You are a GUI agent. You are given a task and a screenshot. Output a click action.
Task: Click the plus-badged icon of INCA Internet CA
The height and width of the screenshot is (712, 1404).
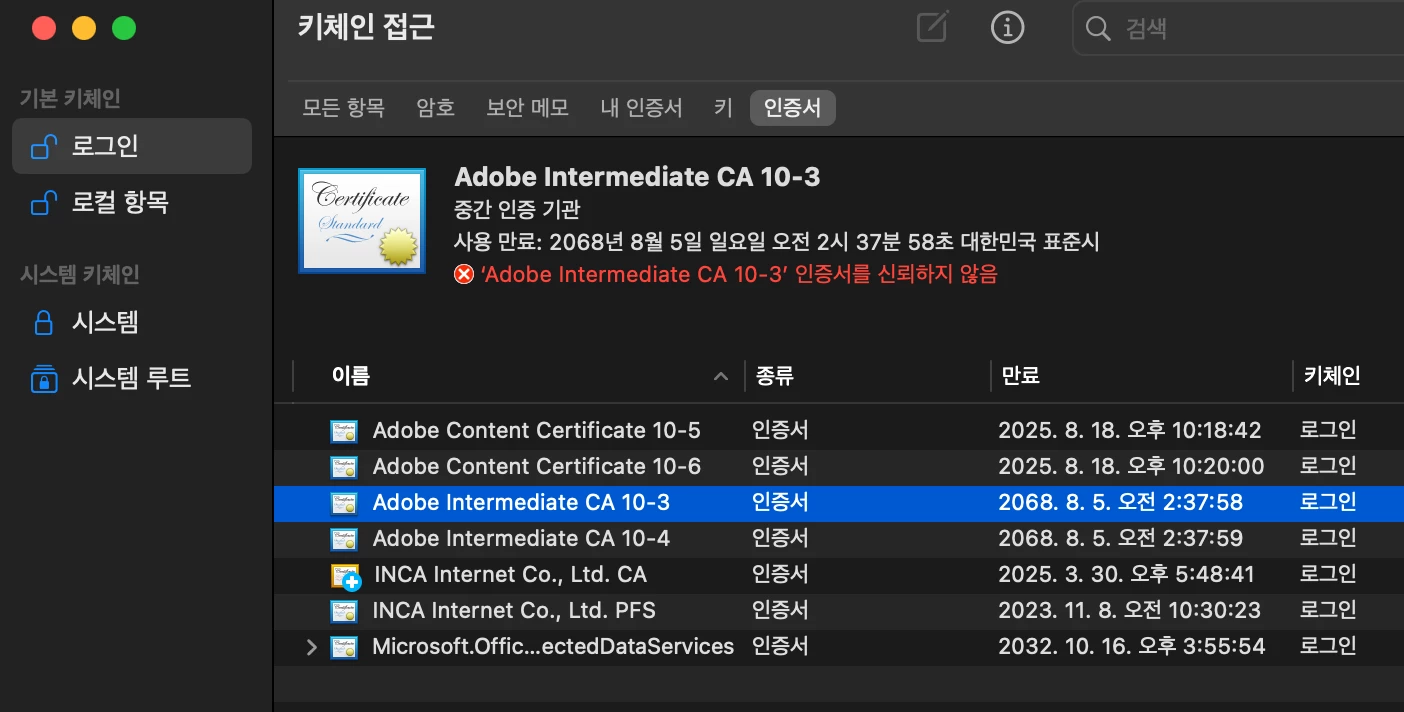(x=345, y=576)
